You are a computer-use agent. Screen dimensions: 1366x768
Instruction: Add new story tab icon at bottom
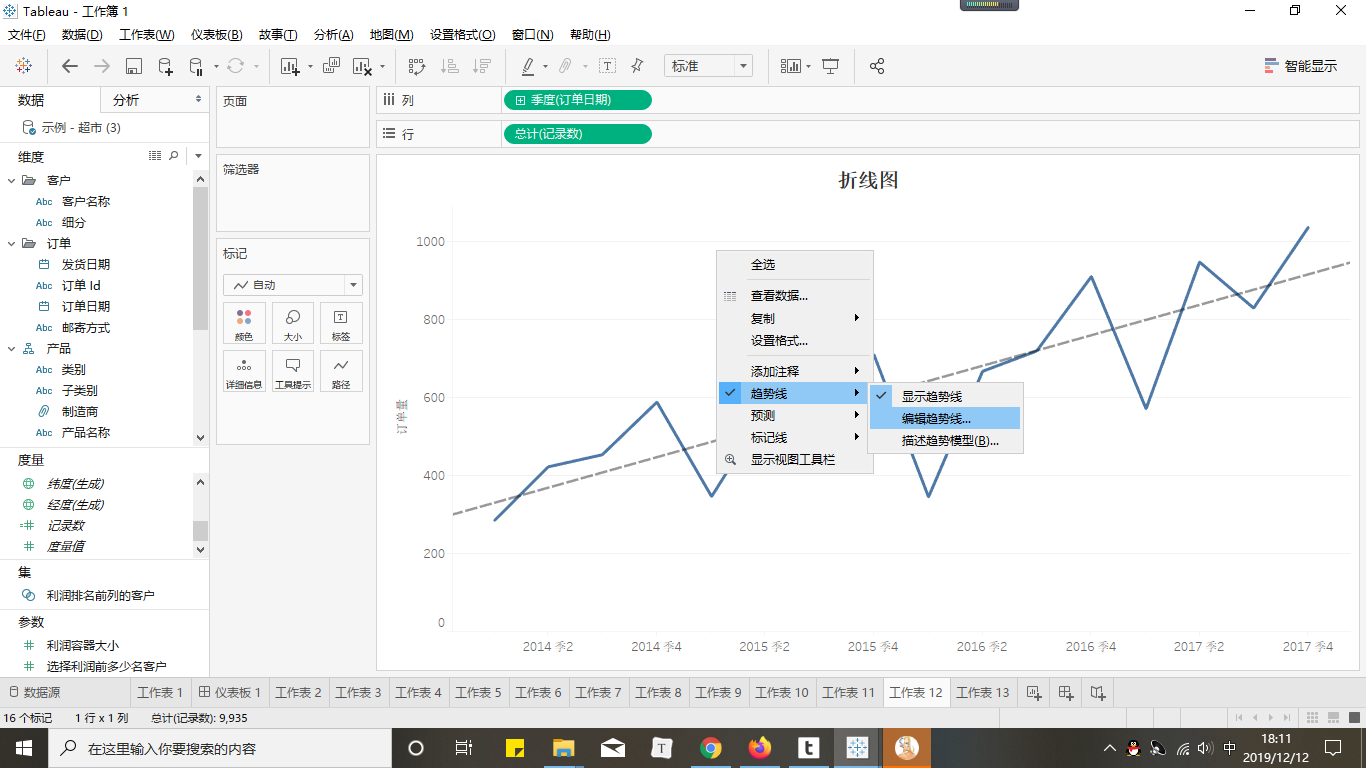pos(1098,692)
